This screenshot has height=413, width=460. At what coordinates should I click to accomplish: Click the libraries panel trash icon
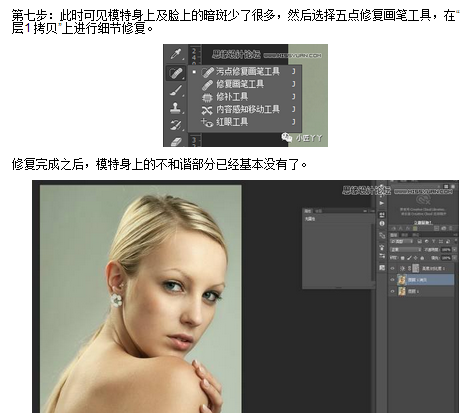[x=451, y=228]
